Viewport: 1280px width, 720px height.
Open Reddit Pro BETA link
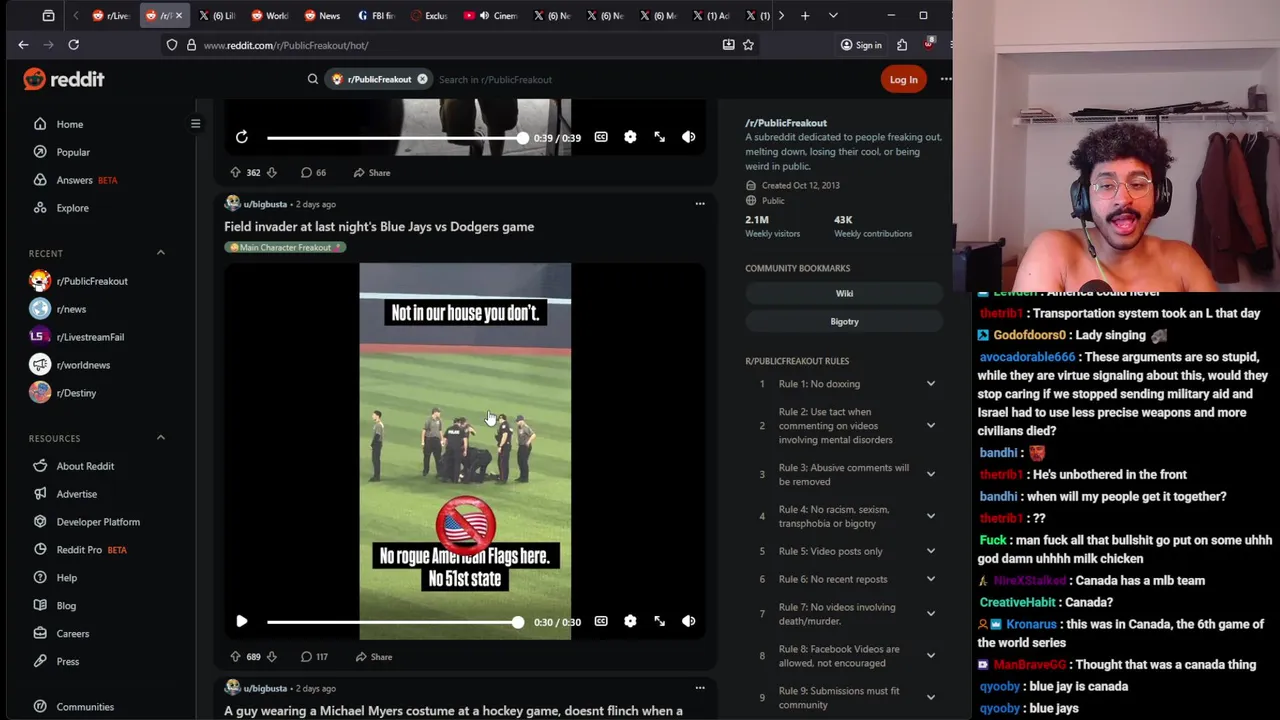point(80,550)
